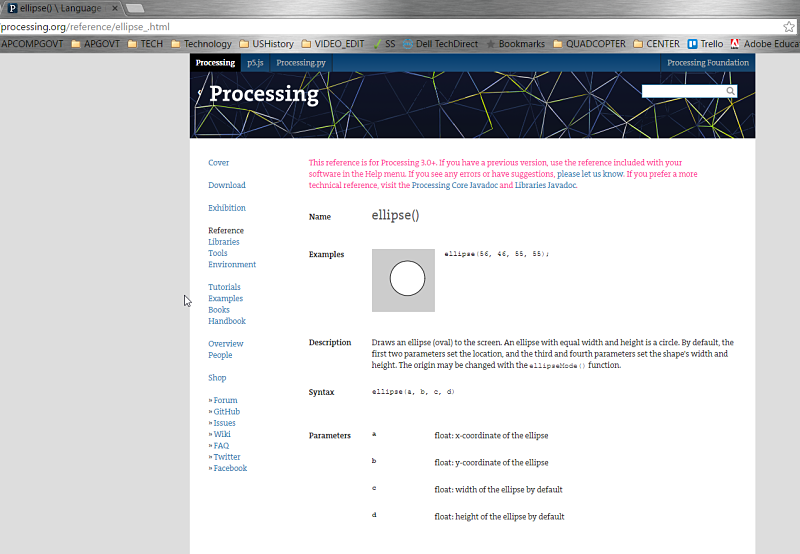Viewport: 800px width, 554px height.
Task: Open the Processing Foundation link
Action: (x=708, y=63)
